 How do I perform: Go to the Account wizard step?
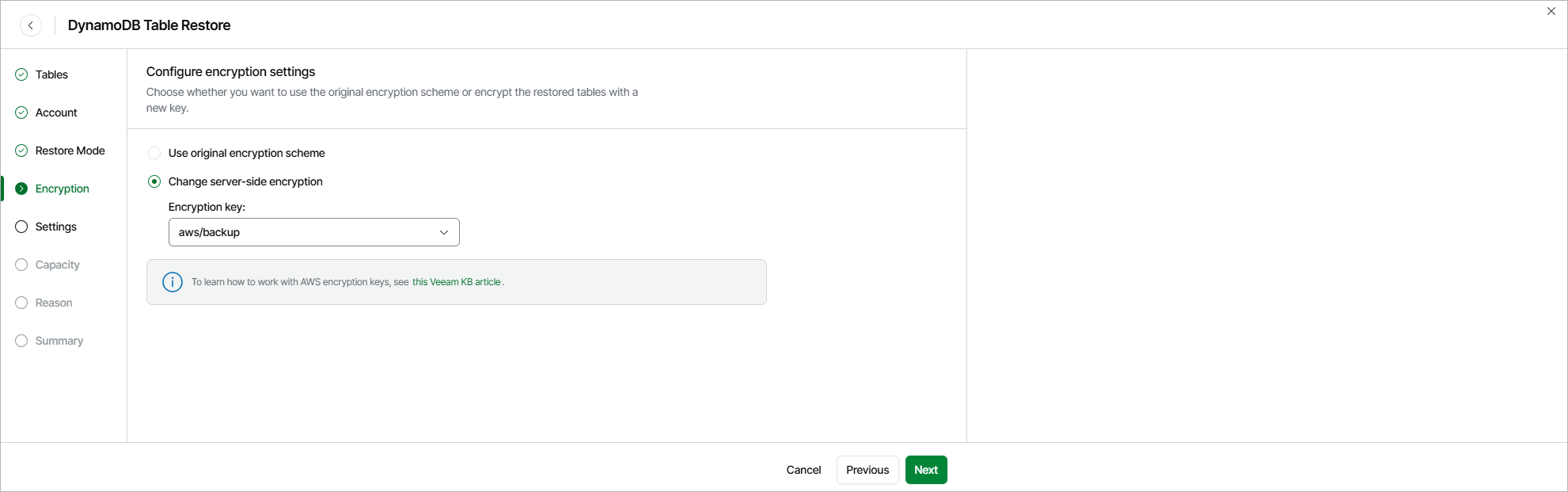pos(56,113)
